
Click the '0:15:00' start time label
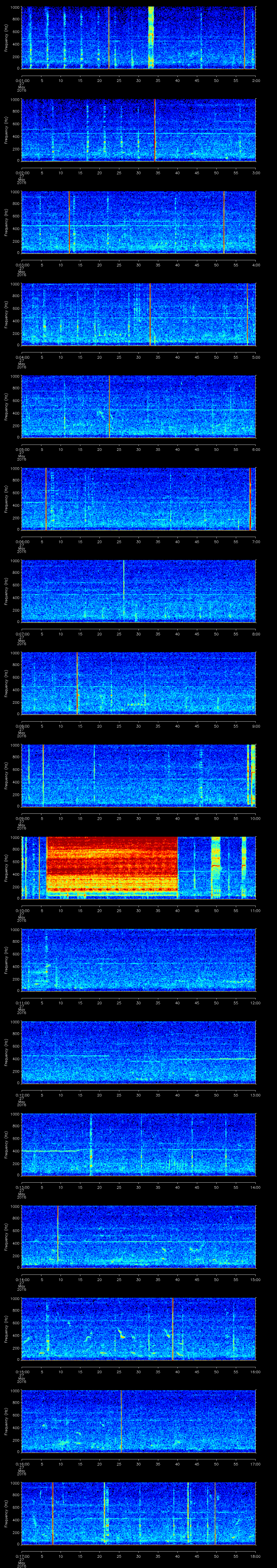point(22,1371)
